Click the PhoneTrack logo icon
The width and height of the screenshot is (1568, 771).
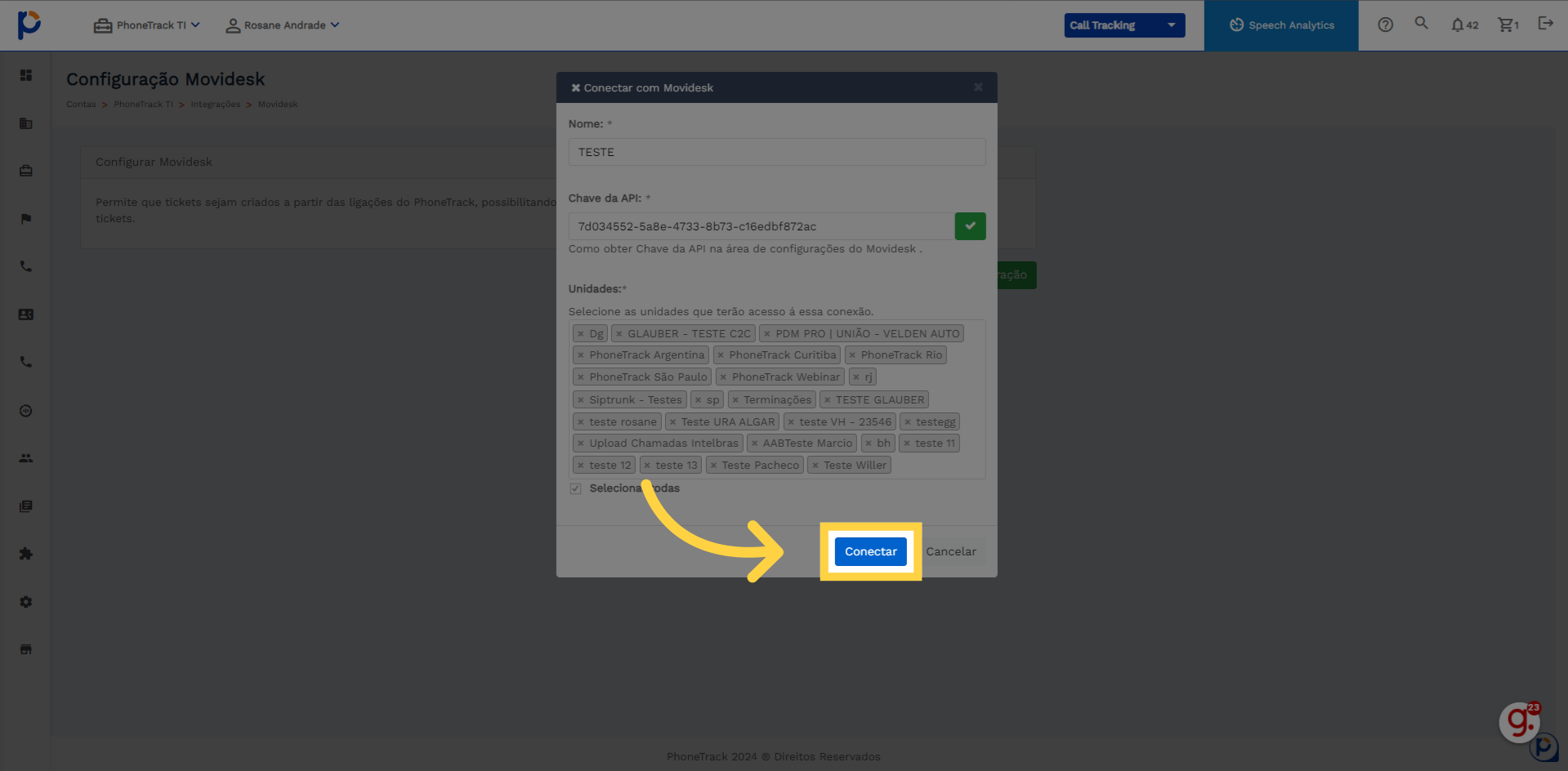[x=29, y=25]
